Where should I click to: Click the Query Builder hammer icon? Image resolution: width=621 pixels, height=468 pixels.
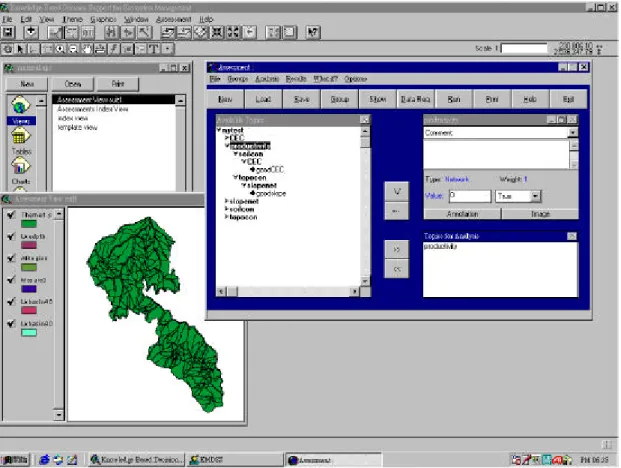144,32
